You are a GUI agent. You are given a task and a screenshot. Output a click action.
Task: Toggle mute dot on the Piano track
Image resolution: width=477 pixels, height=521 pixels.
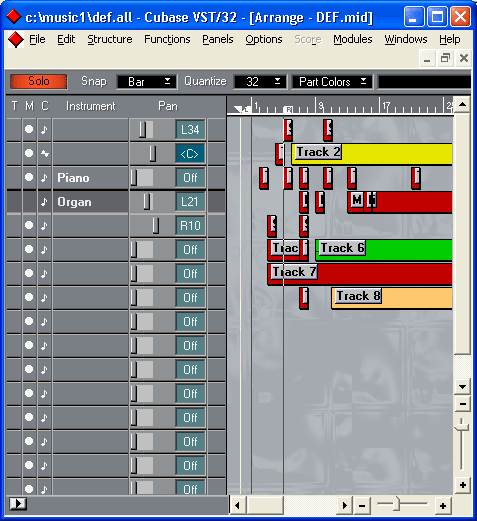click(29, 177)
